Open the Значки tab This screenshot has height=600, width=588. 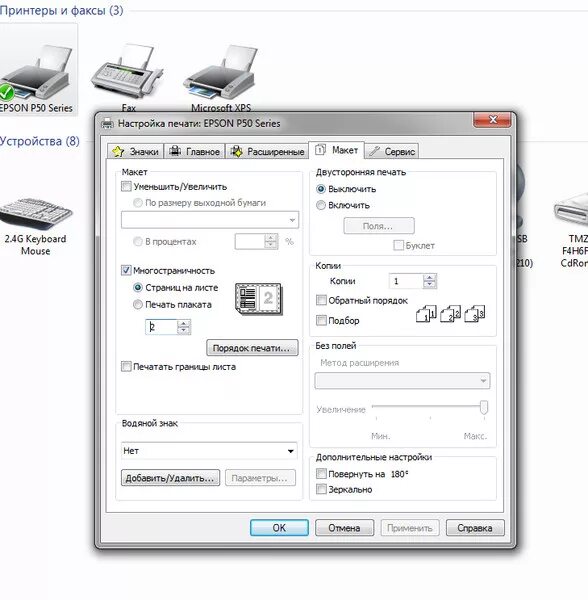click(135, 152)
